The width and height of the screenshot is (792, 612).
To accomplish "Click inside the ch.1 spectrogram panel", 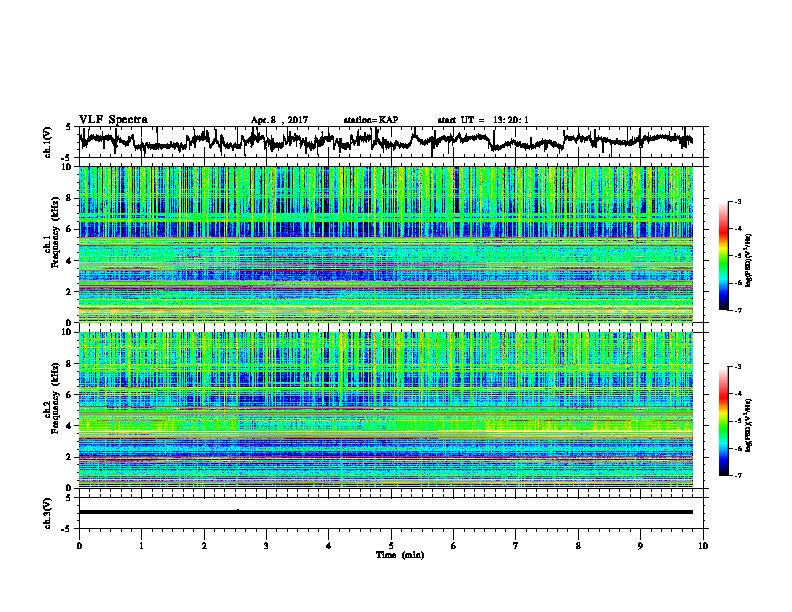I will point(386,244).
